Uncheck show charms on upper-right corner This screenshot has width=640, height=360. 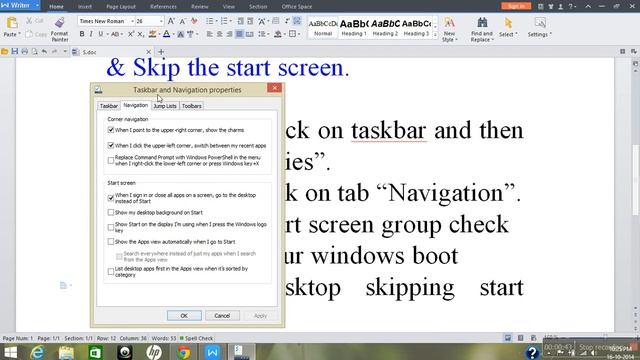coord(111,130)
